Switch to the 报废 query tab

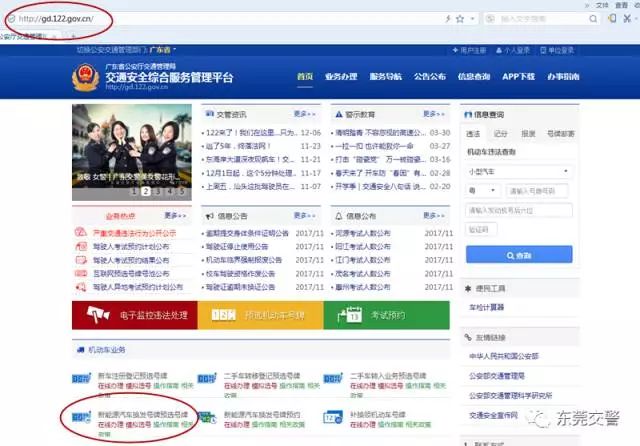(528, 134)
